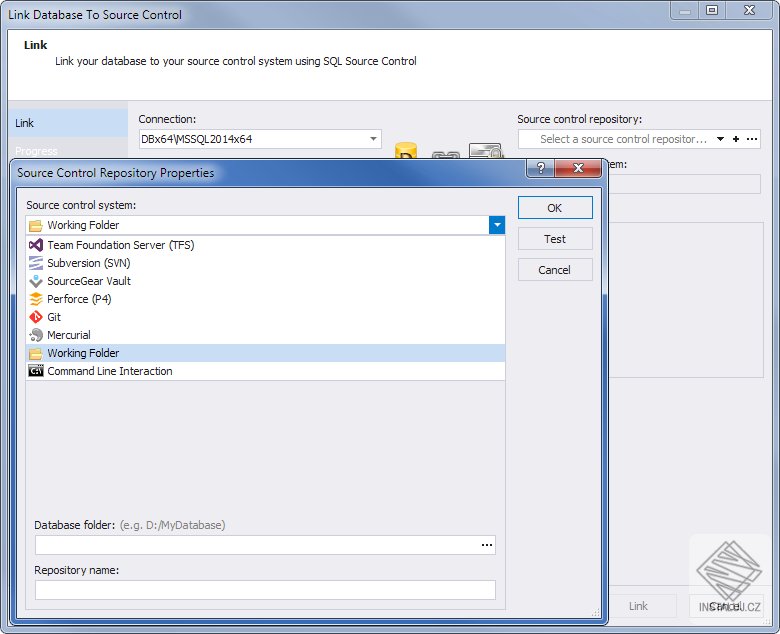
Task: Add new repository with plus icon
Action: point(736,139)
